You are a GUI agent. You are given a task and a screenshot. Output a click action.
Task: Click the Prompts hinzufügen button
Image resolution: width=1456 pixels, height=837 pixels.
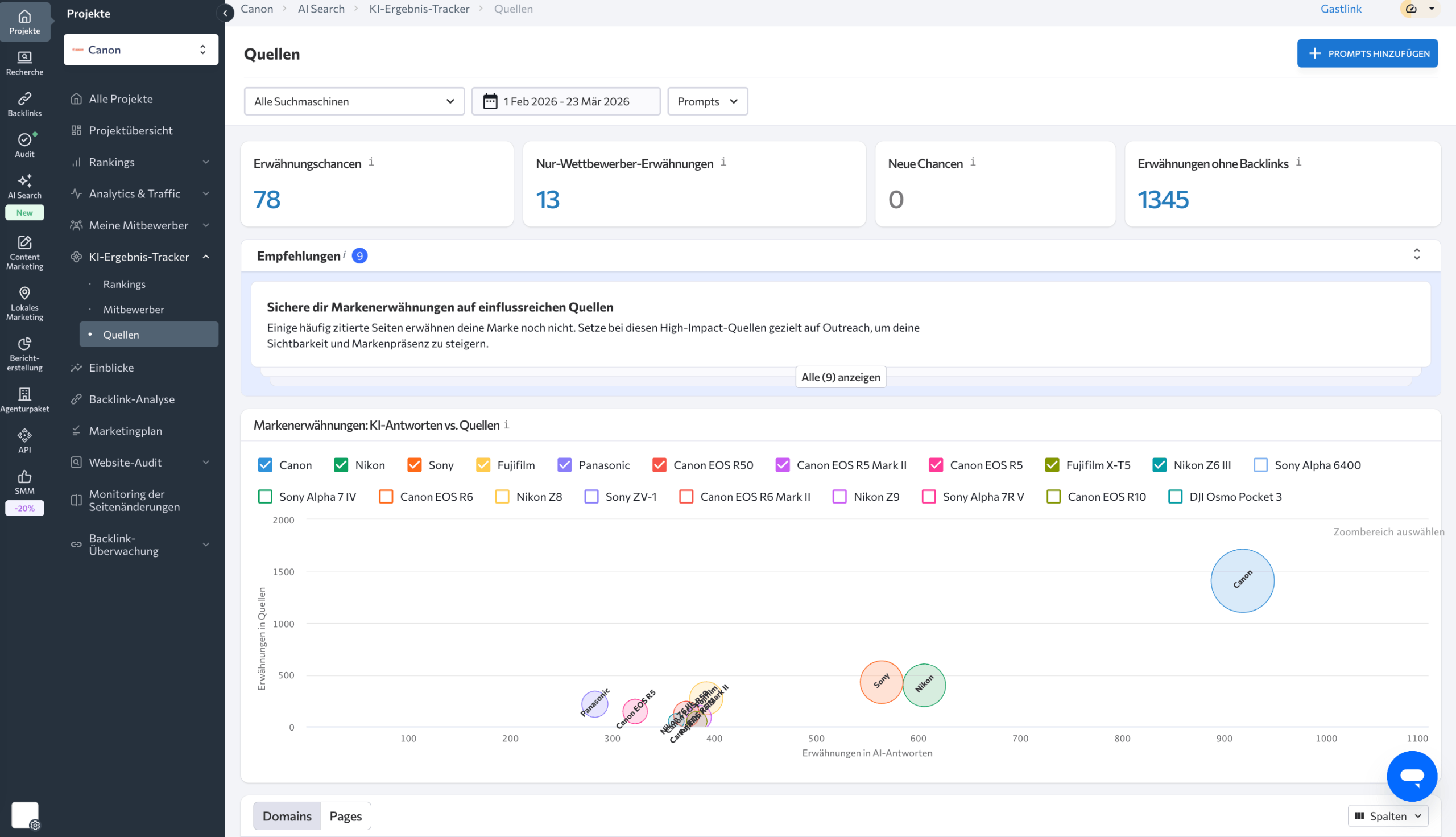click(x=1367, y=53)
